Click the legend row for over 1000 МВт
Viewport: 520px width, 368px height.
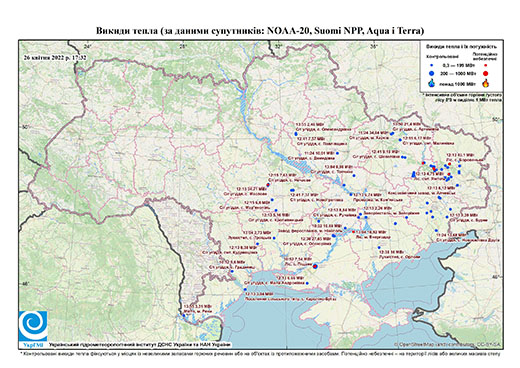click(459, 83)
